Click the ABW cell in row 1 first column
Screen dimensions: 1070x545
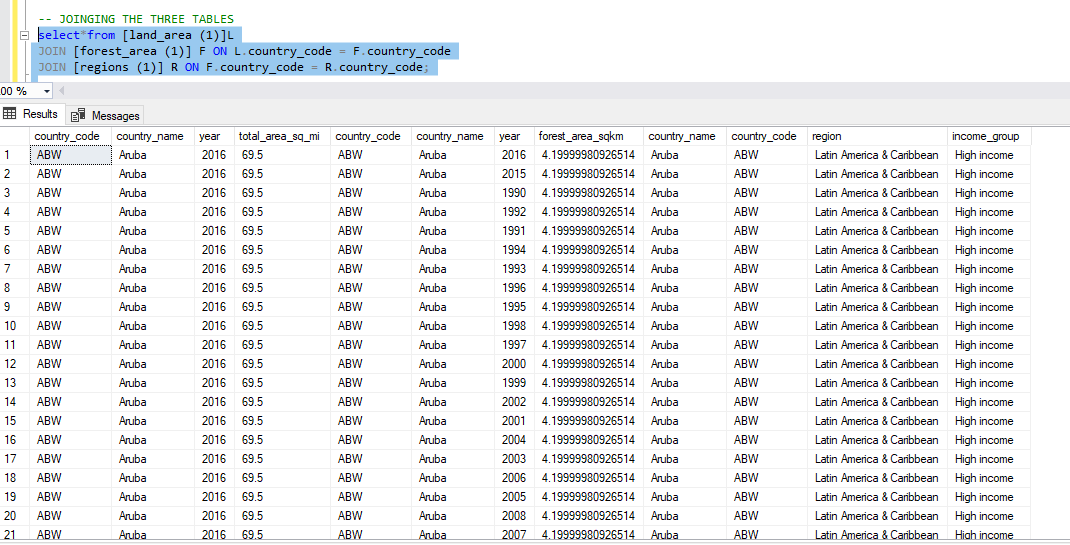pyautogui.click(x=71, y=155)
